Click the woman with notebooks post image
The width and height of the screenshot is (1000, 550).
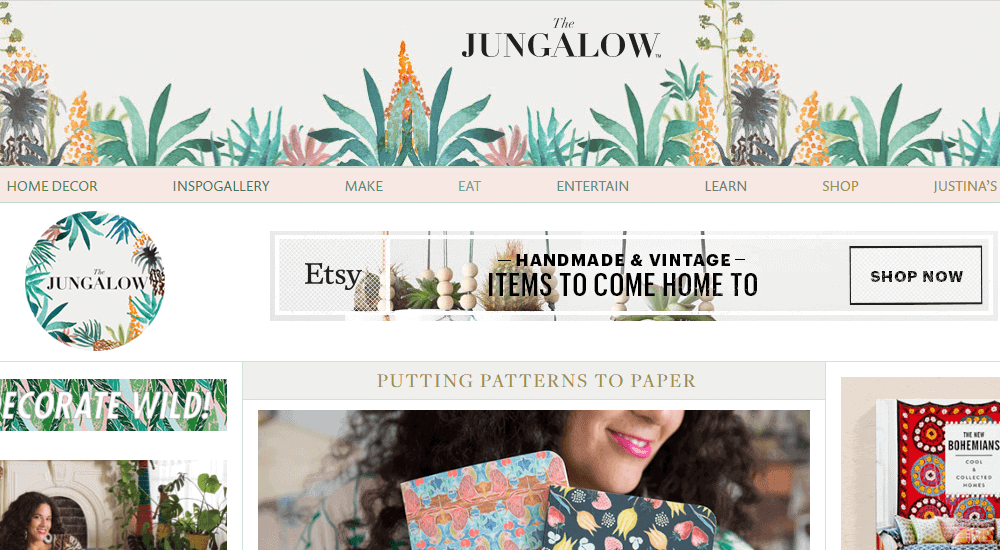click(x=534, y=480)
